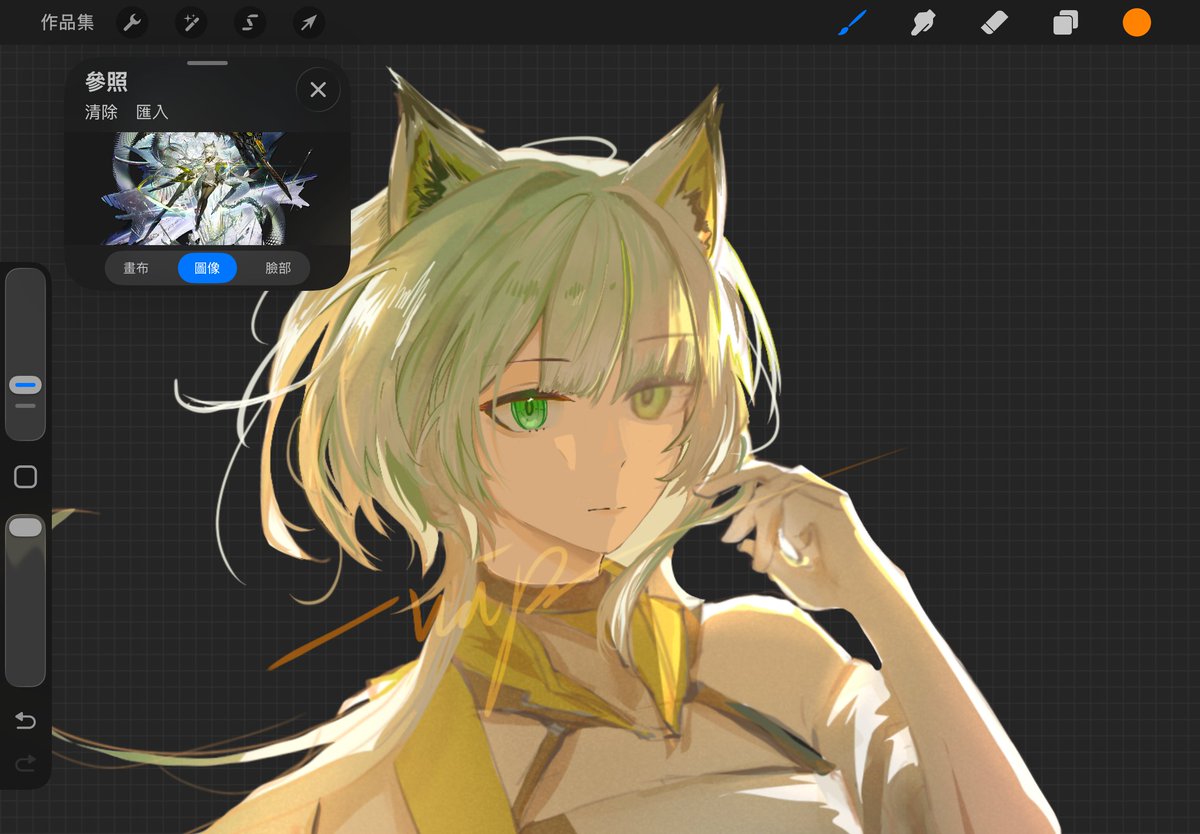
Task: Activate the Transform arrow tool
Action: coord(308,22)
